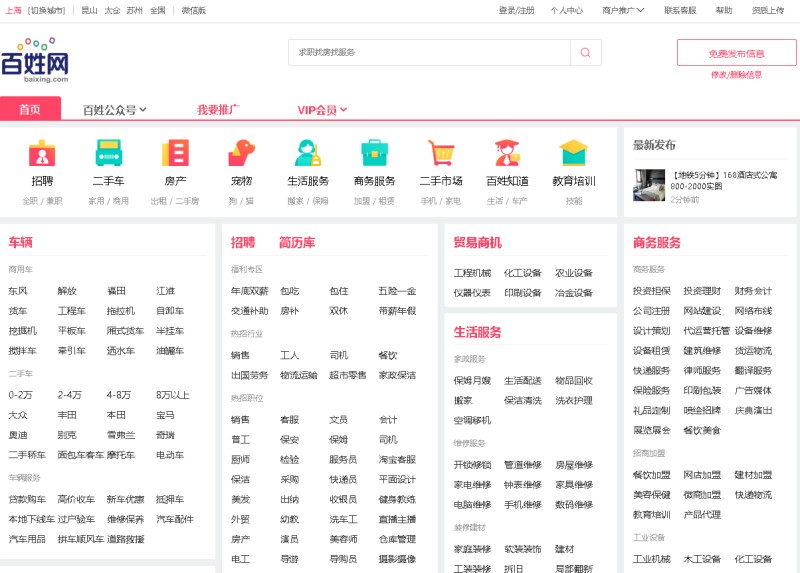This screenshot has height=573, width=800.
Task: Open the 168酒店式公寓 listing thumbnail
Action: (649, 185)
